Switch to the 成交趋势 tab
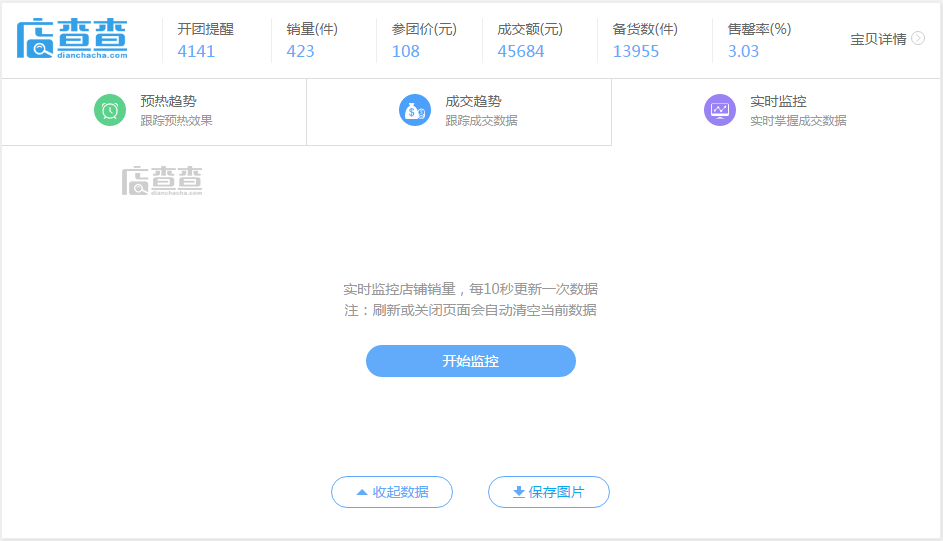943x541 pixels. (459, 112)
